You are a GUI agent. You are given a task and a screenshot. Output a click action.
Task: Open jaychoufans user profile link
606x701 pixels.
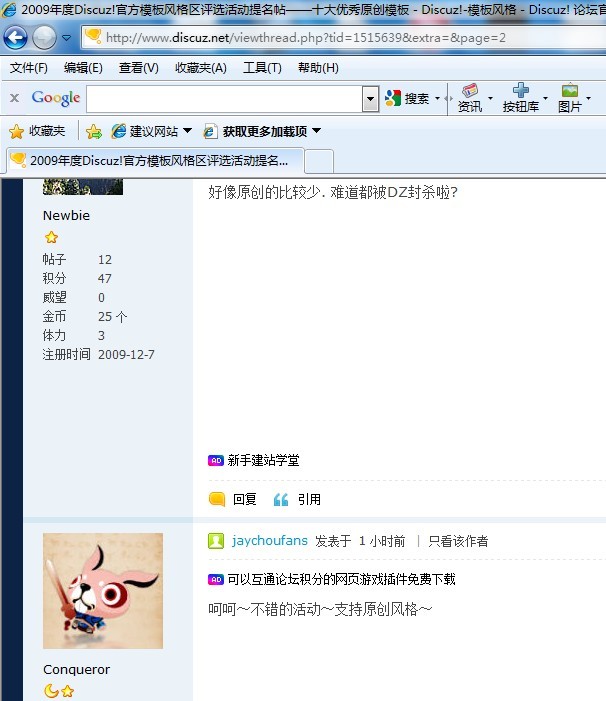coord(269,541)
